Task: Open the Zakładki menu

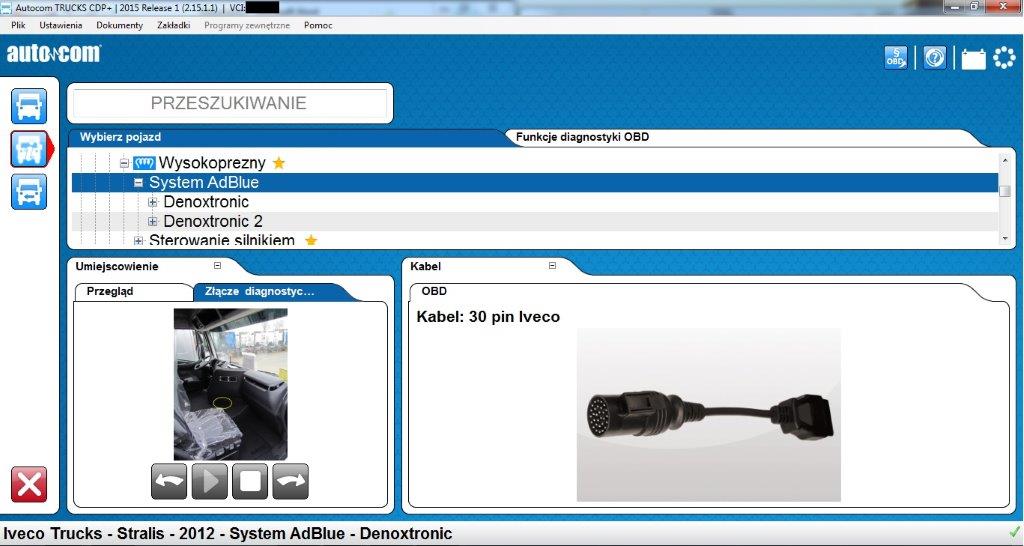Action: (174, 25)
